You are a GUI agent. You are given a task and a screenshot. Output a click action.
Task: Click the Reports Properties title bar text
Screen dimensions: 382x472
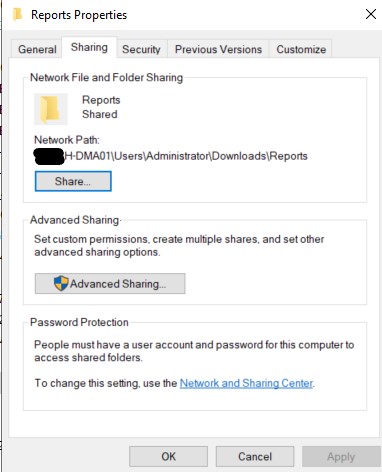[x=79, y=15]
